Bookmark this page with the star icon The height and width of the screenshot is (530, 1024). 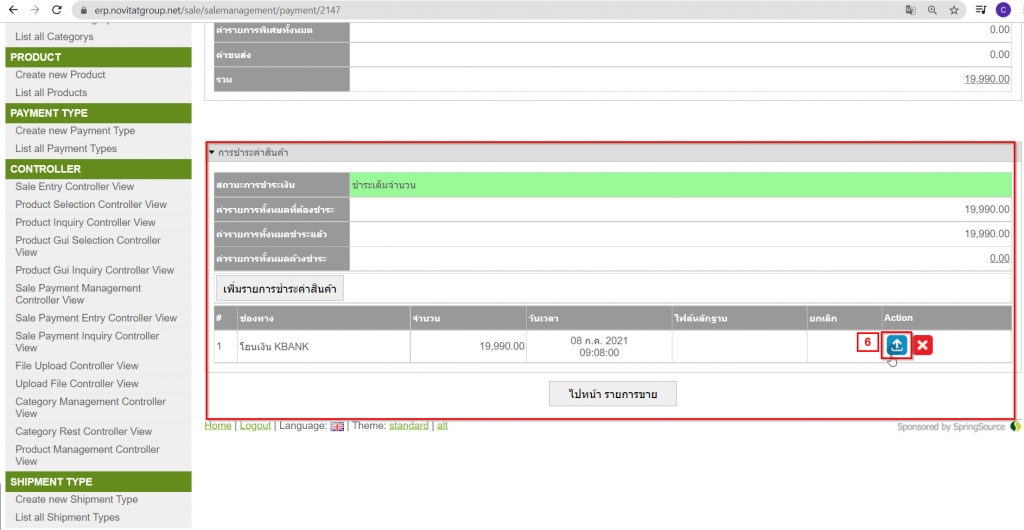coord(954,10)
